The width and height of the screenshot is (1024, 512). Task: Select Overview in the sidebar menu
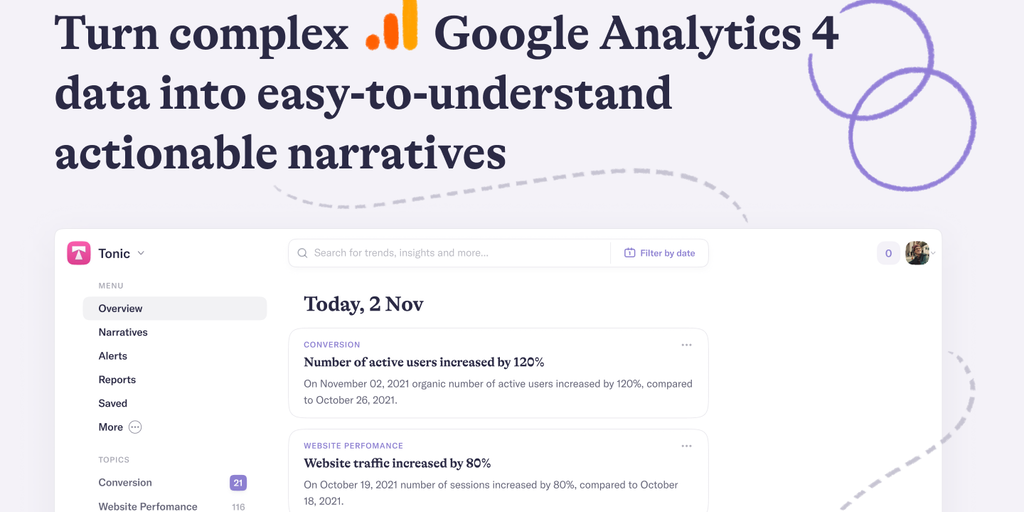coord(121,308)
